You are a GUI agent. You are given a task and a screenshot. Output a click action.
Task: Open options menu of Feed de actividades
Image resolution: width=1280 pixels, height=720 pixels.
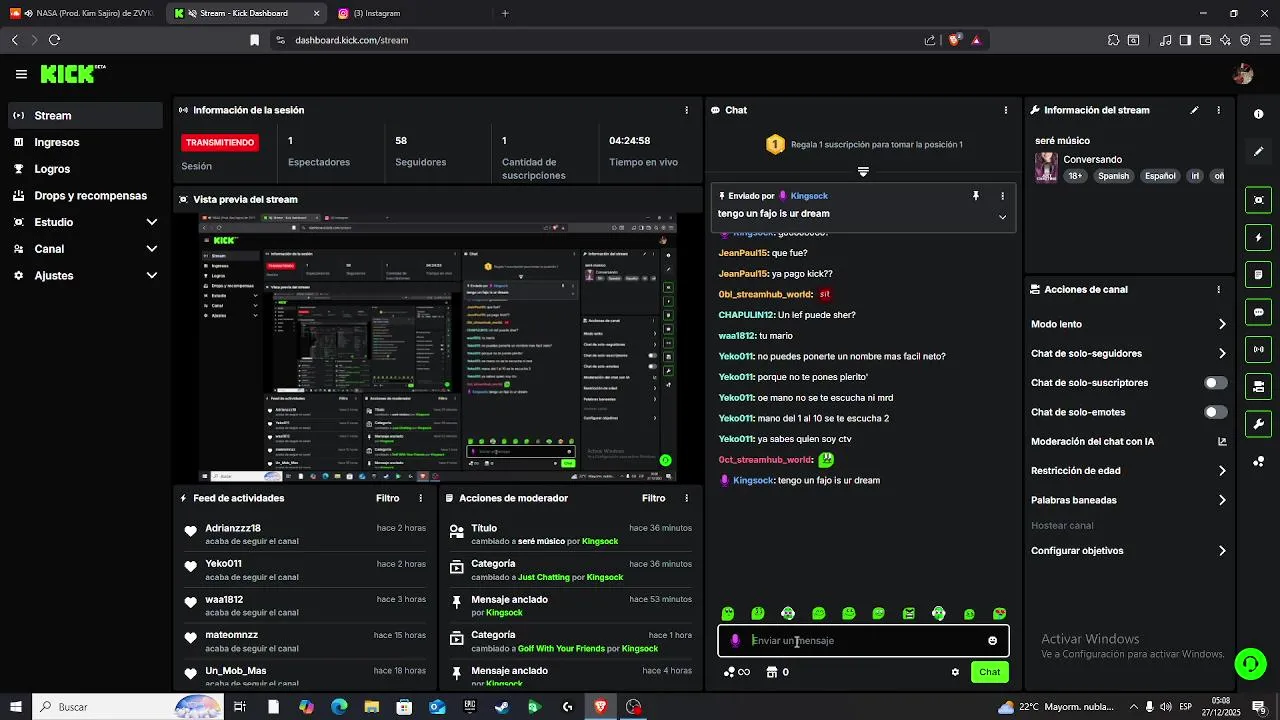(x=420, y=498)
